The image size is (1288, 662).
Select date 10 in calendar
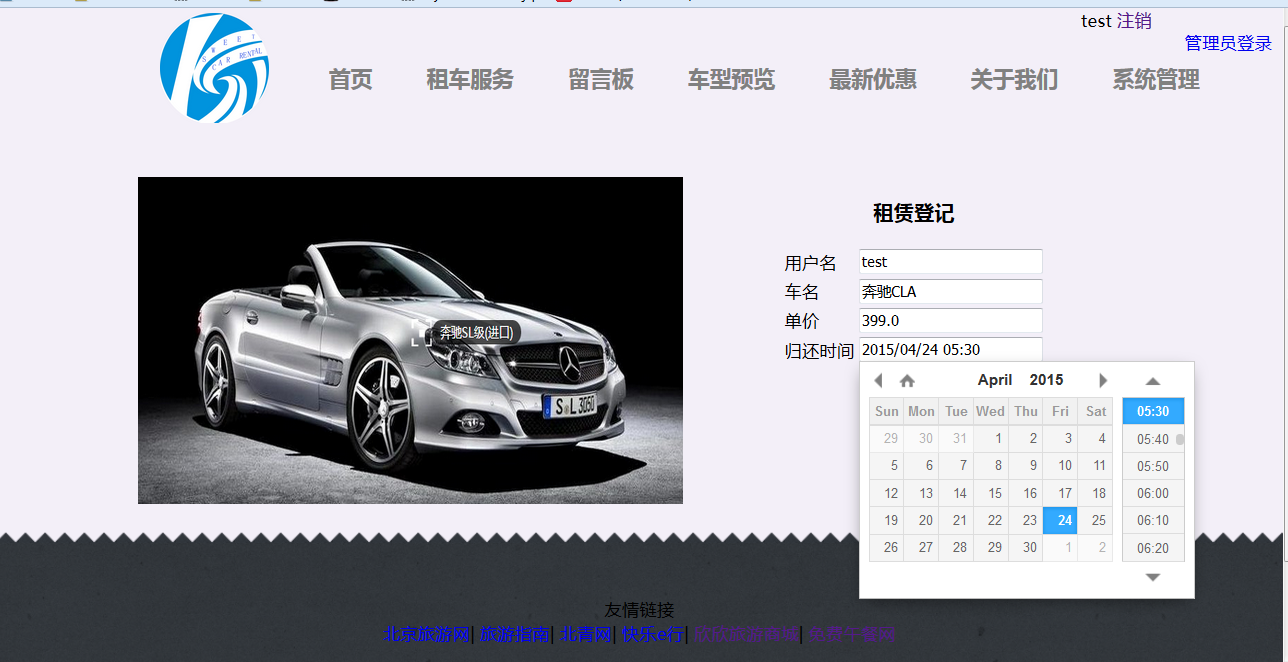click(x=1060, y=466)
